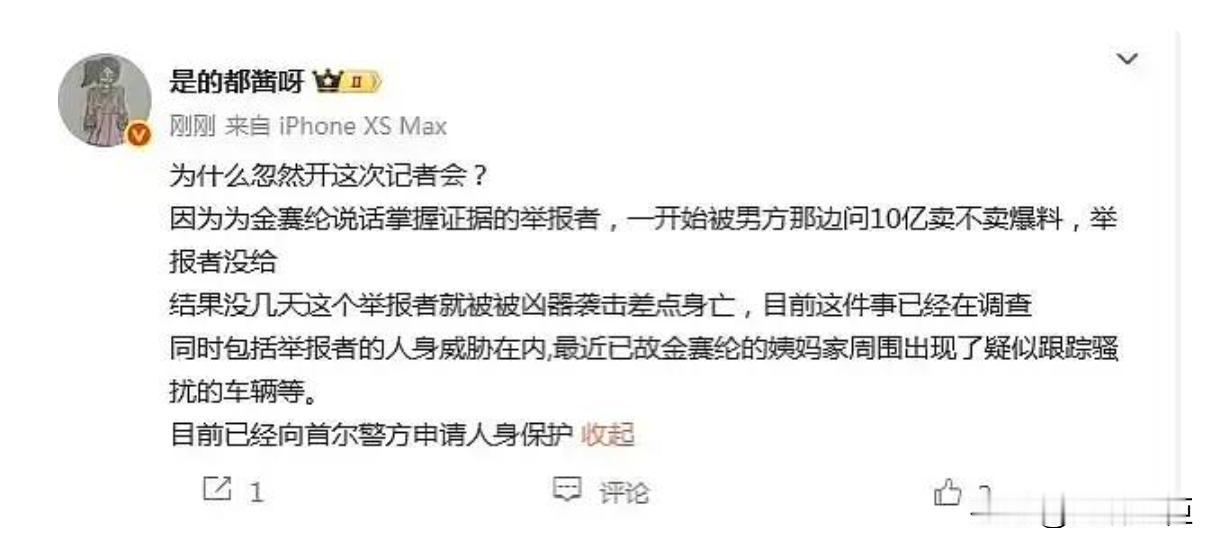This screenshot has height=542, width=1209.
Task: Click the comment speech bubble icon
Action: pos(568,490)
